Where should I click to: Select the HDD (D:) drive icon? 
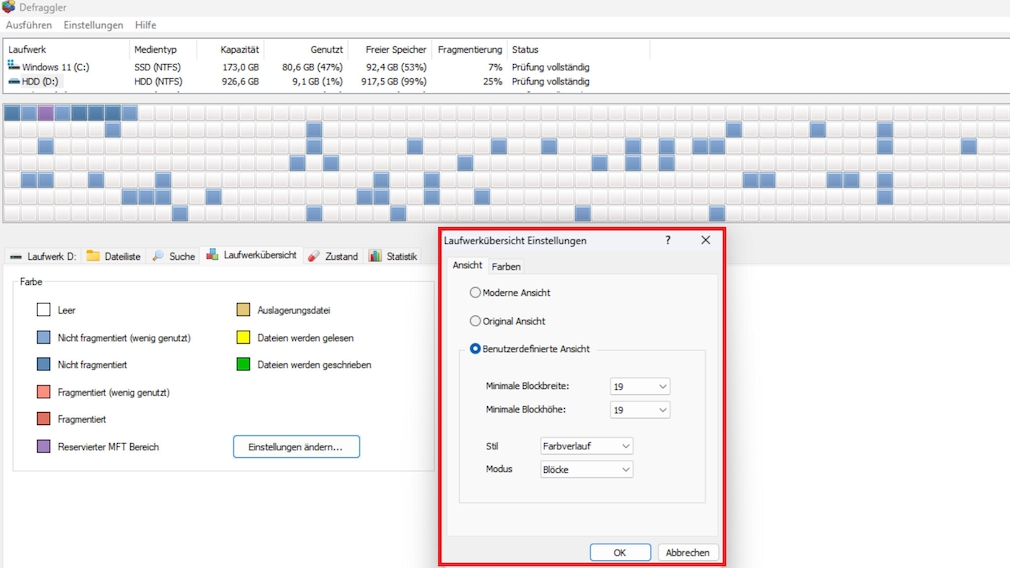pos(14,81)
